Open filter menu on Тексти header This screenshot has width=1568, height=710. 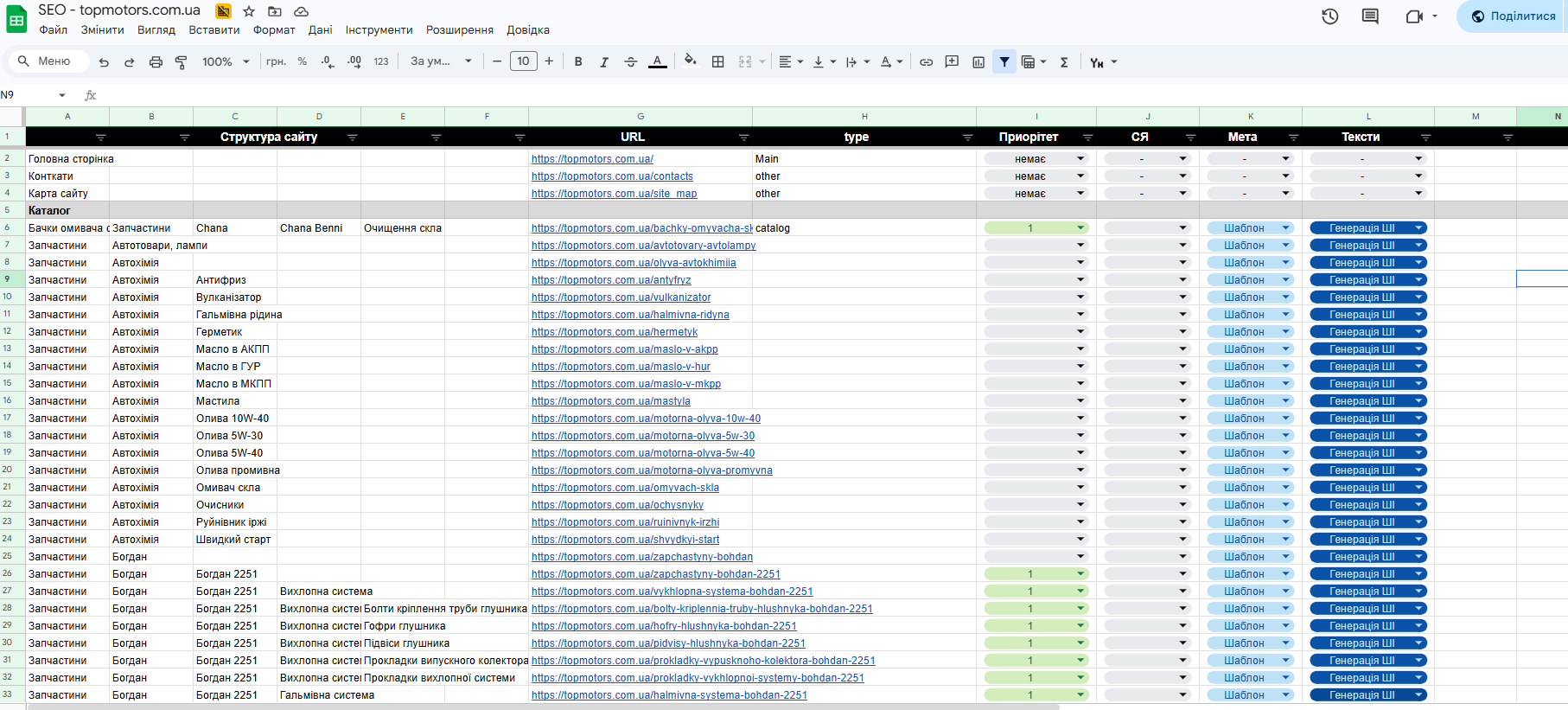[1425, 138]
